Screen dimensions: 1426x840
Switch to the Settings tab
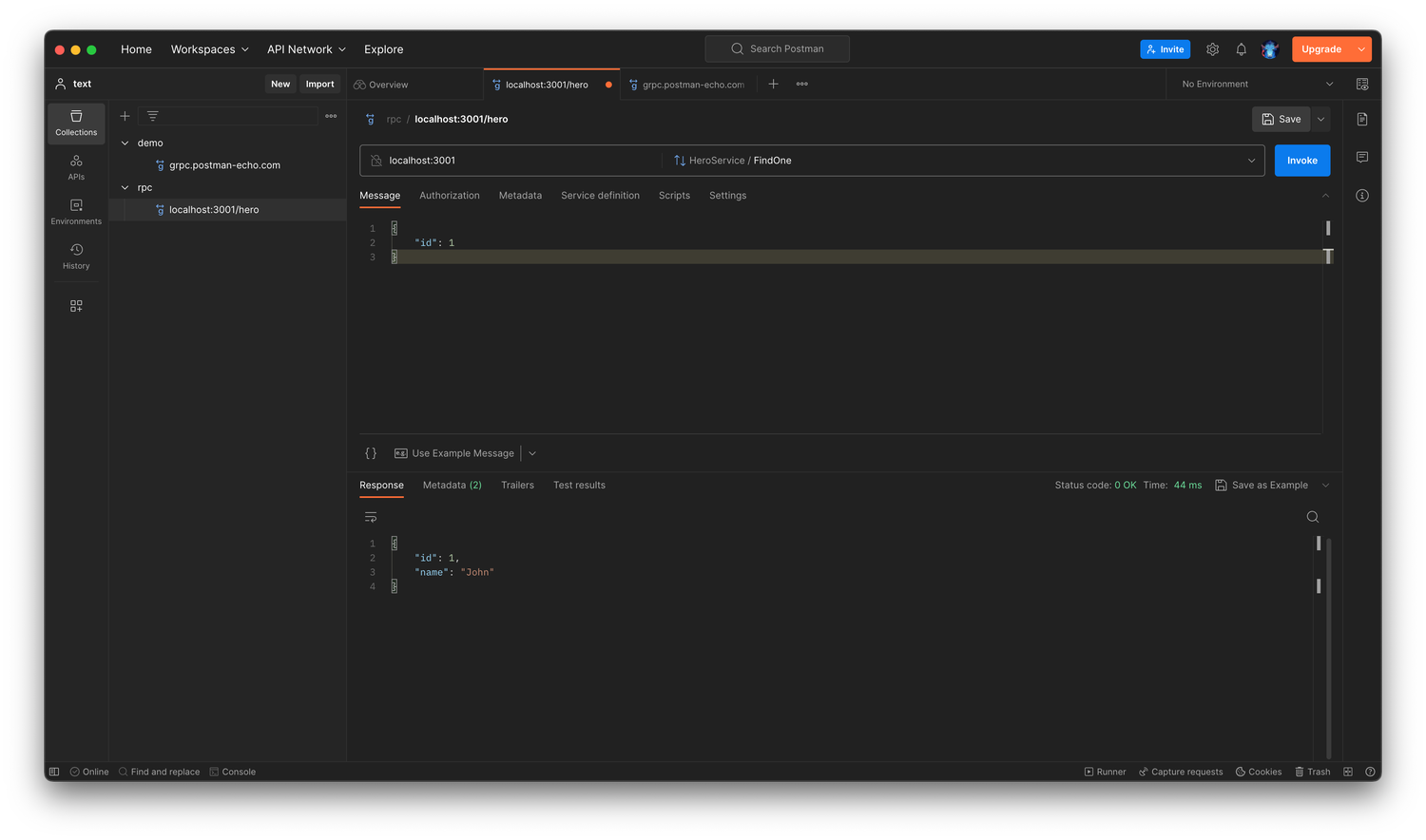pos(727,196)
